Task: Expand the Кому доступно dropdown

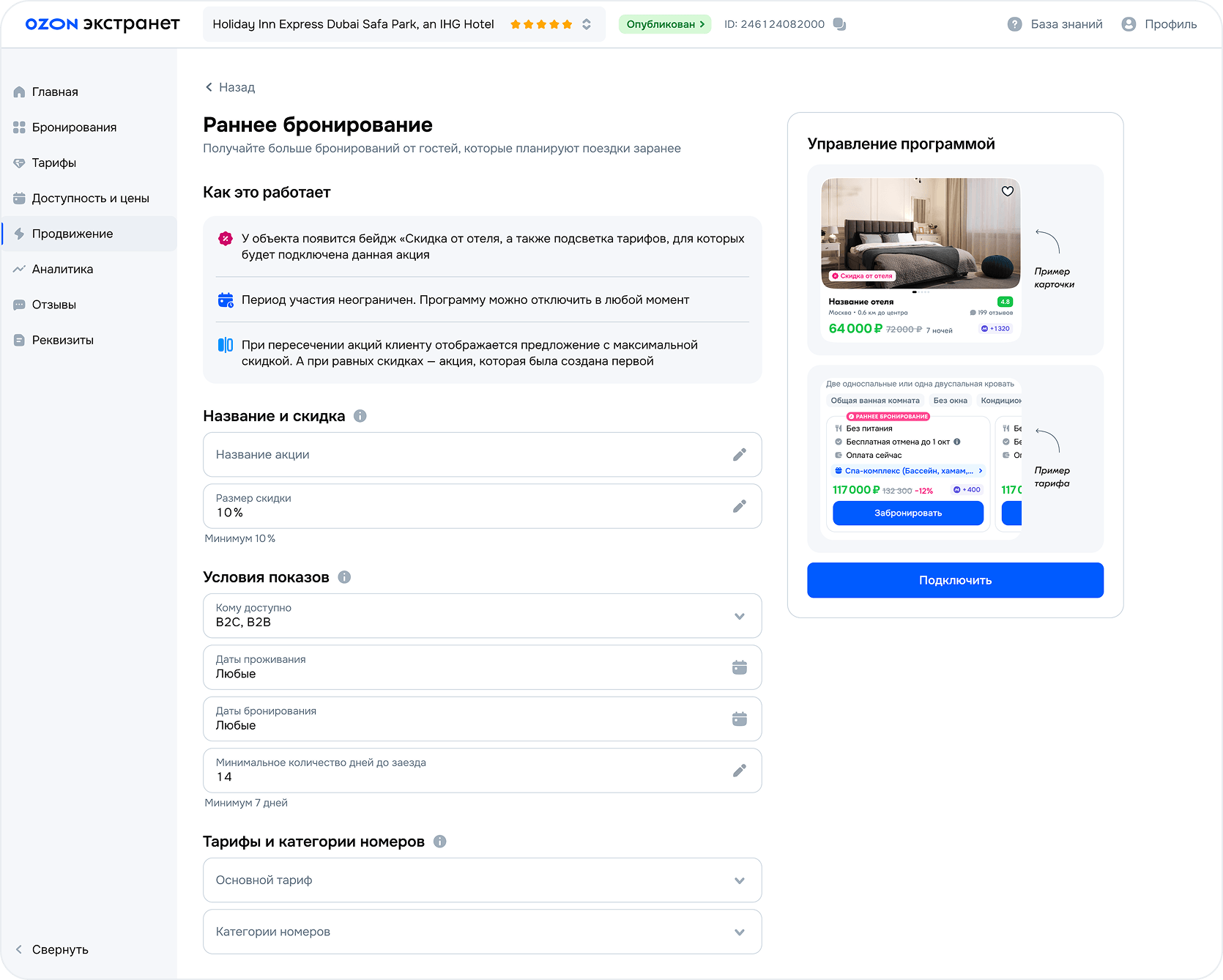Action: click(x=740, y=616)
